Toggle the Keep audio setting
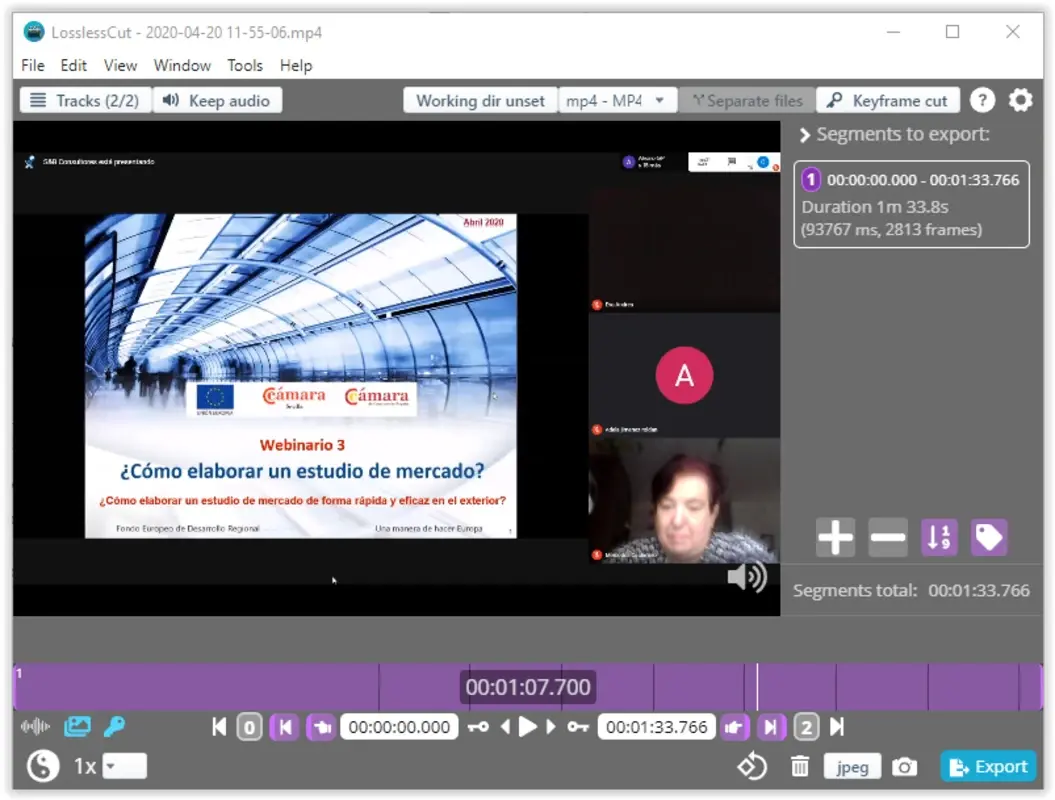The width and height of the screenshot is (1055, 800). [218, 100]
